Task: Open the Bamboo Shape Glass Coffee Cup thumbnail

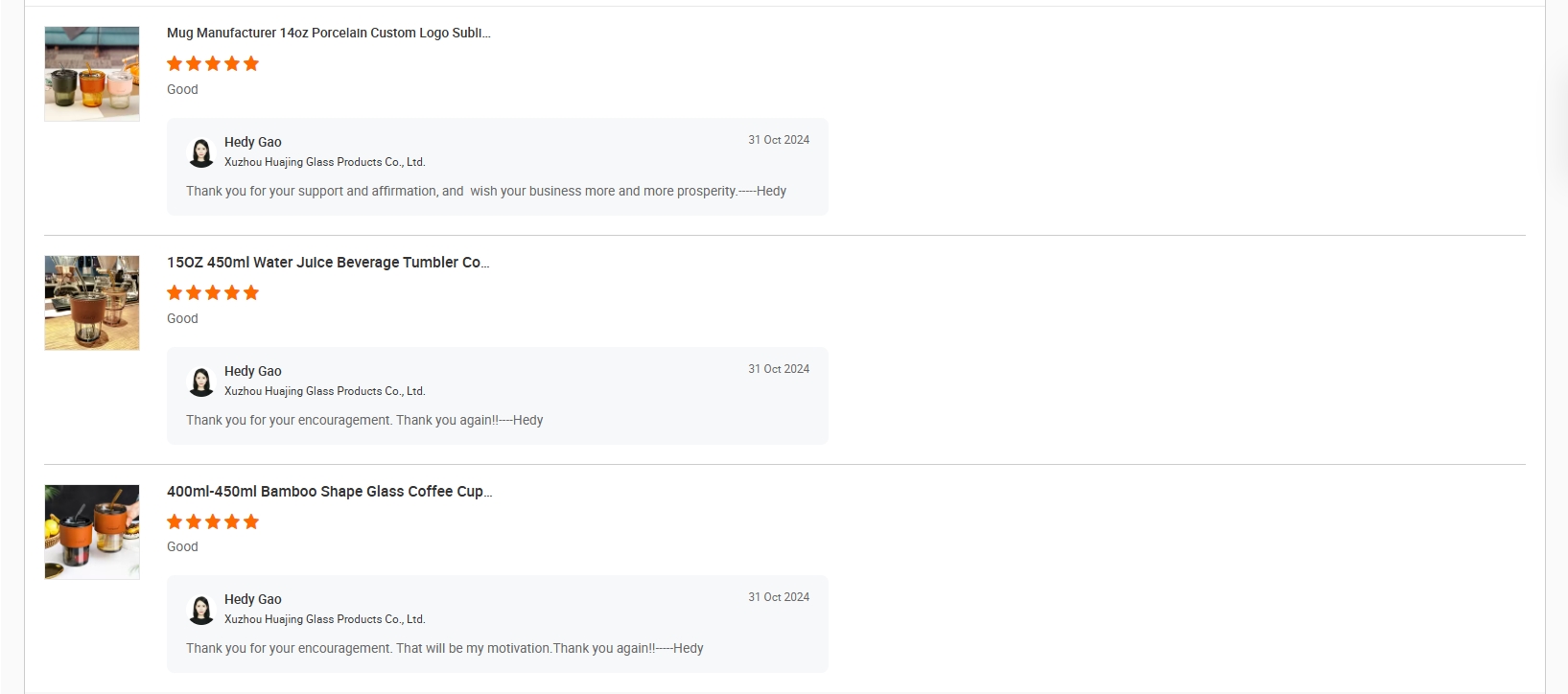Action: click(x=92, y=532)
